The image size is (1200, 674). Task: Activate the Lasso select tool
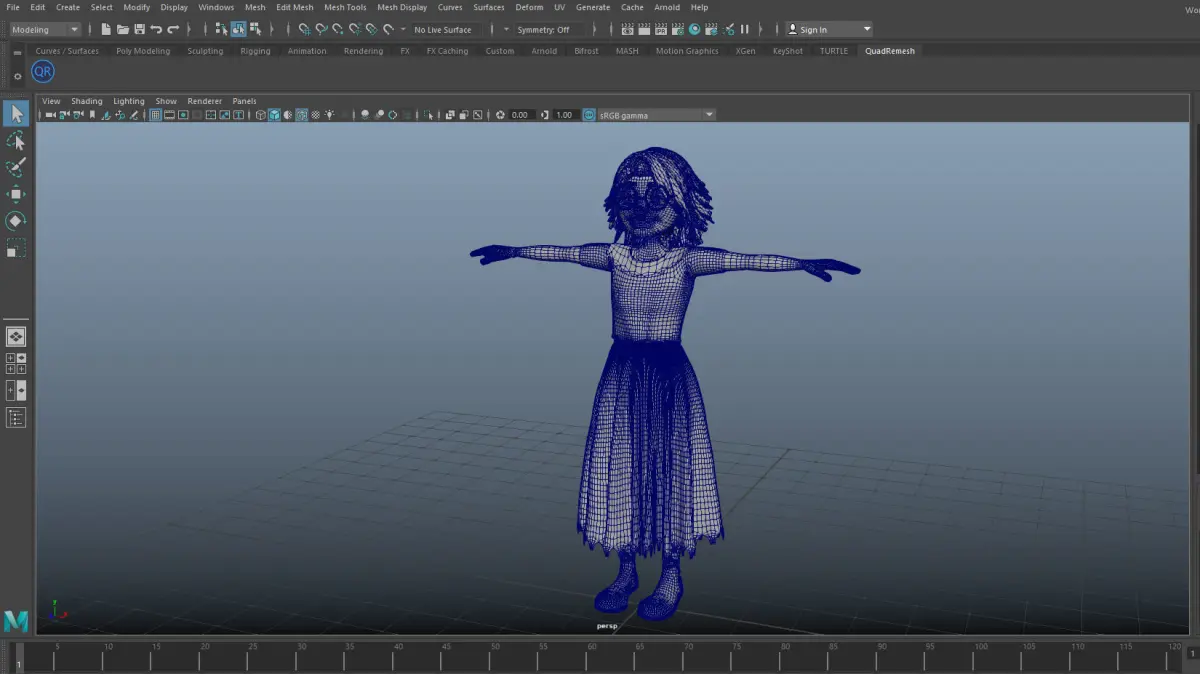15,141
